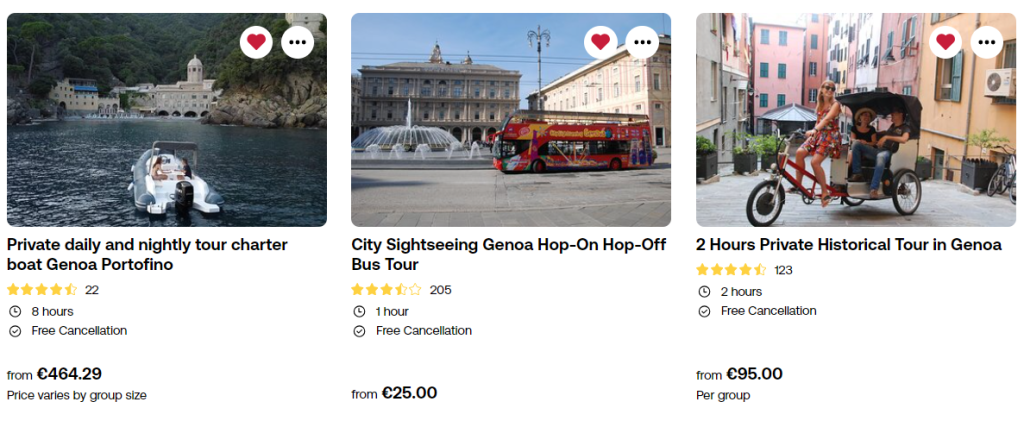Screen dimensions: 1024x427
Task: Open three-dot menu on bus tour card
Action: [642, 41]
